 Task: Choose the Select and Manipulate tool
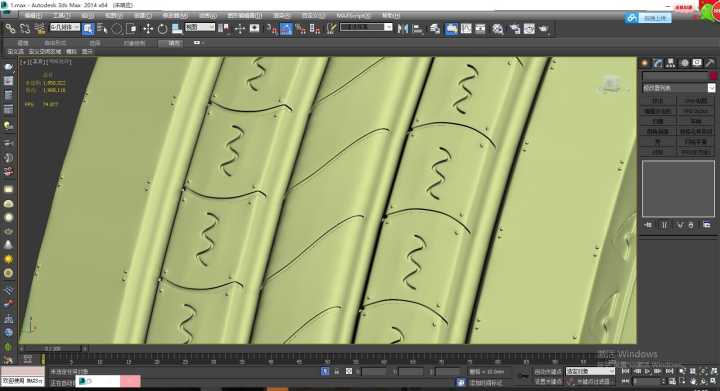click(x=240, y=29)
